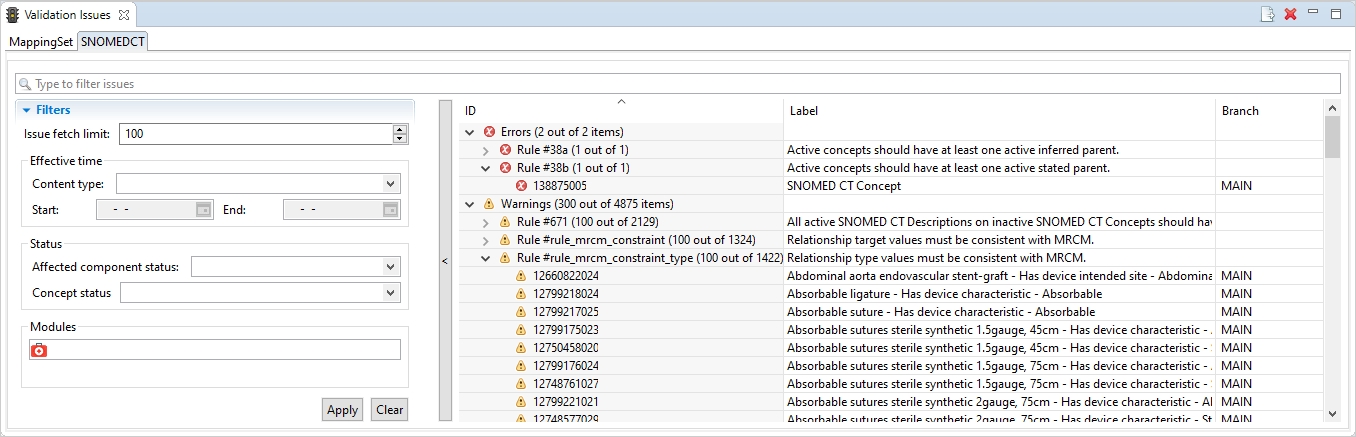Click the red module icon in Modules

pos(39,350)
